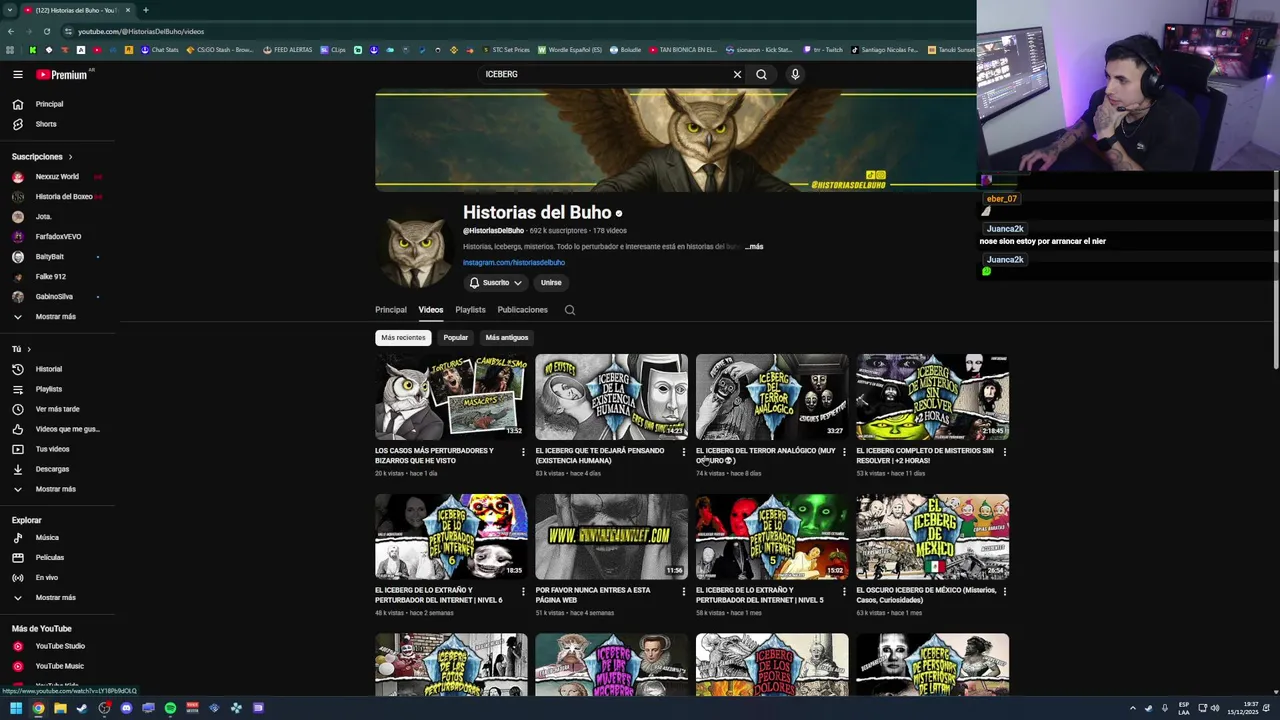Open options menu for Terror Analógico video
Viewport: 1280px width, 720px height.
(844, 452)
